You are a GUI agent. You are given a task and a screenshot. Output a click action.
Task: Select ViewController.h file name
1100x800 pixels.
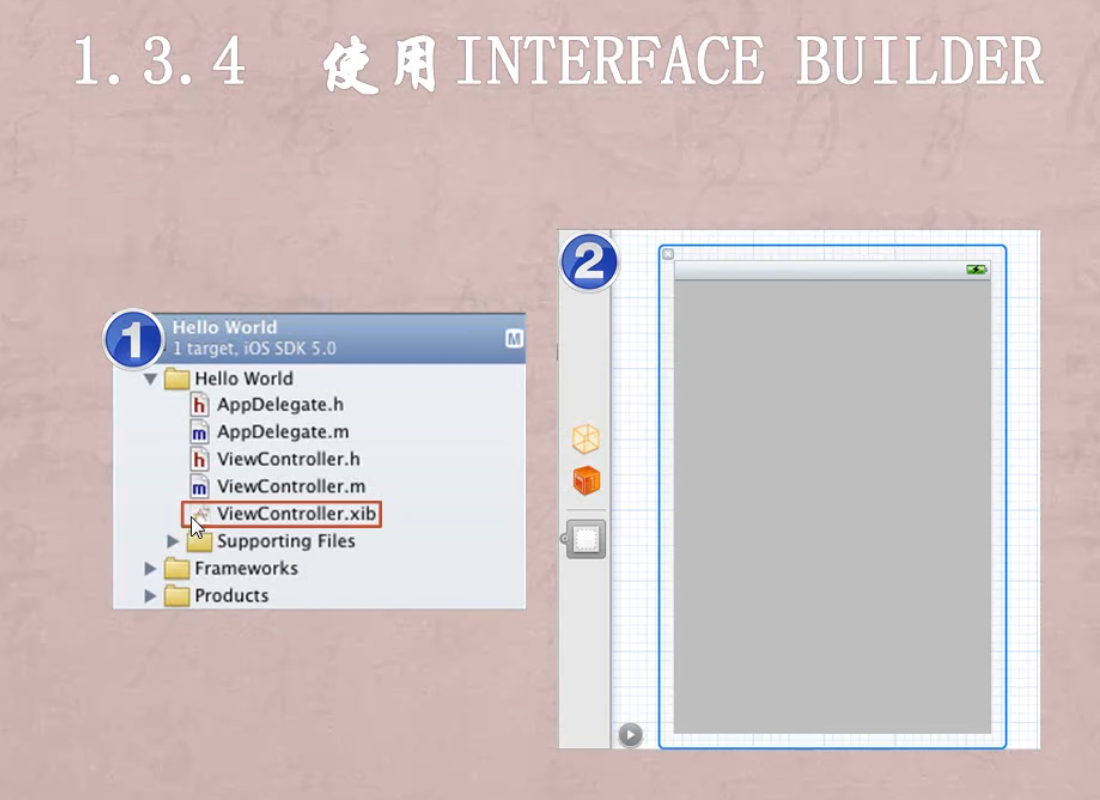(288, 460)
